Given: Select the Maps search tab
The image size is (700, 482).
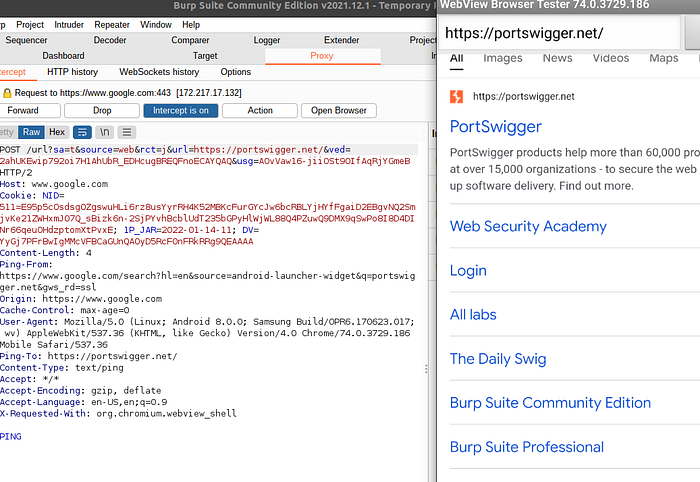Looking at the screenshot, I should pos(664,58).
